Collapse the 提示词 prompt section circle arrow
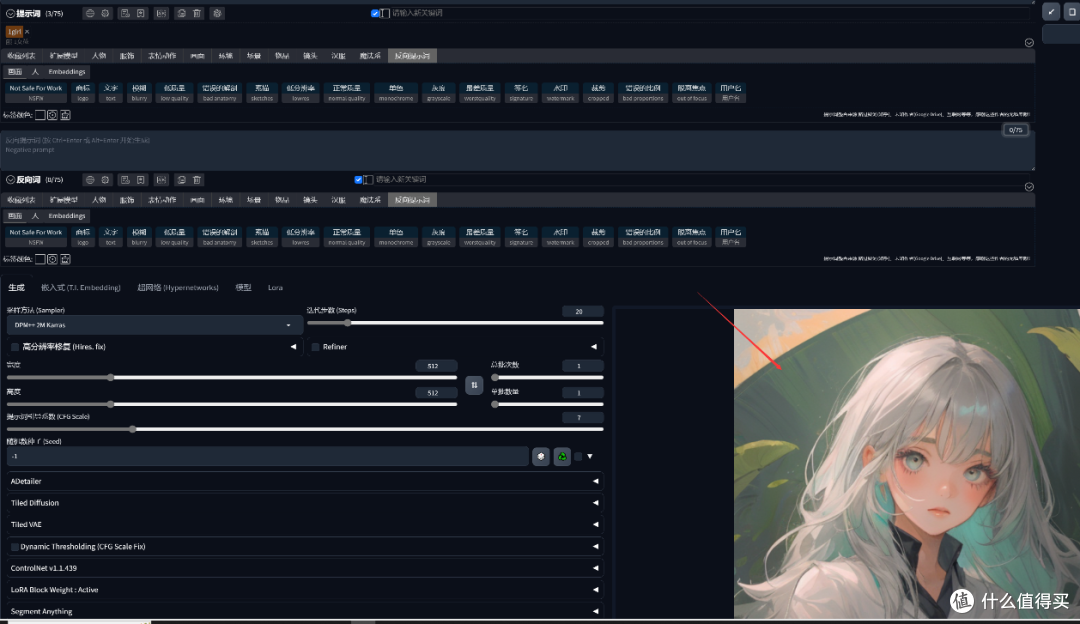Image resolution: width=1080 pixels, height=624 pixels. click(11, 13)
